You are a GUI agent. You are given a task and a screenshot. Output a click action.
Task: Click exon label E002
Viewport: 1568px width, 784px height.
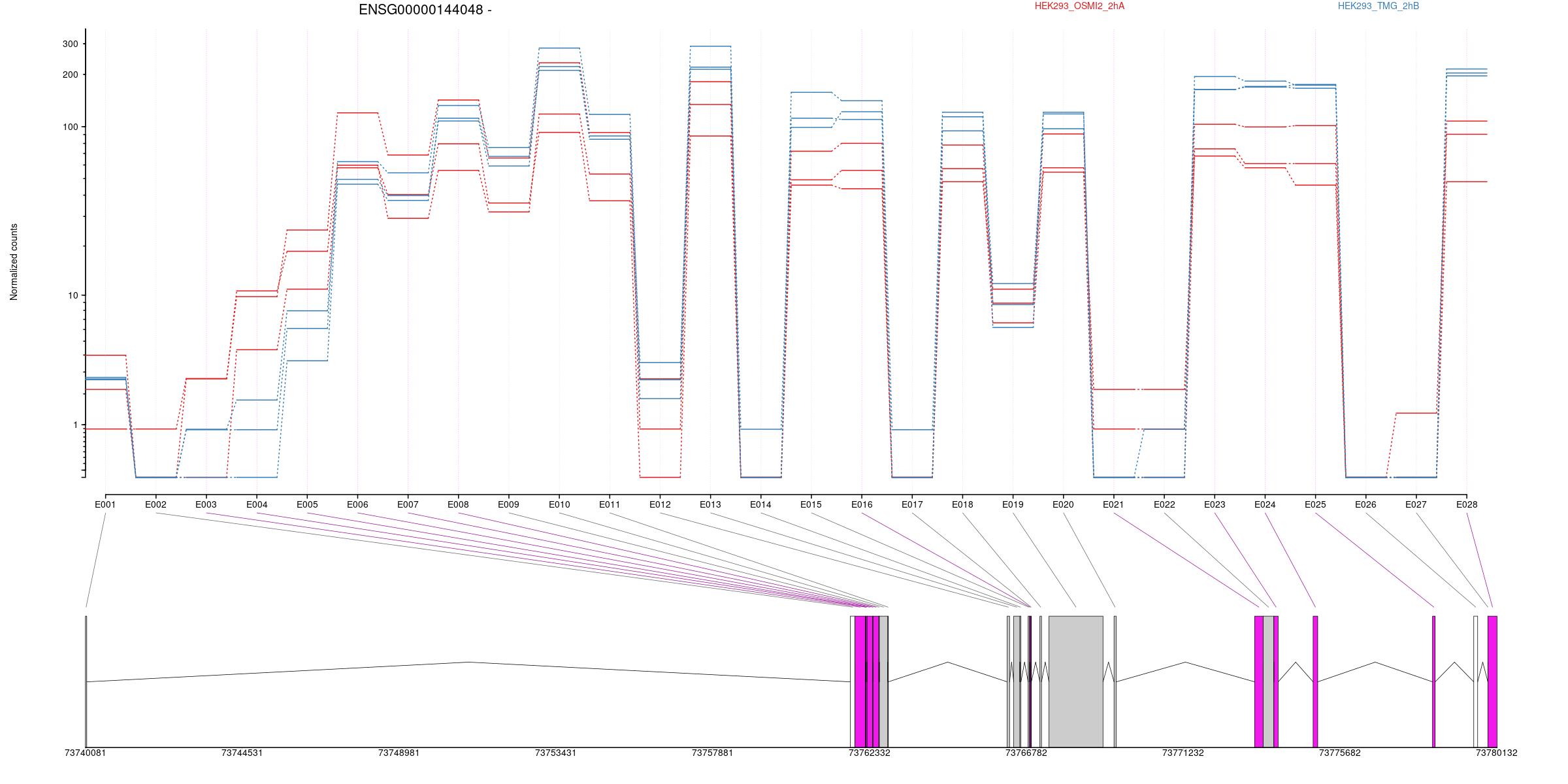click(155, 504)
